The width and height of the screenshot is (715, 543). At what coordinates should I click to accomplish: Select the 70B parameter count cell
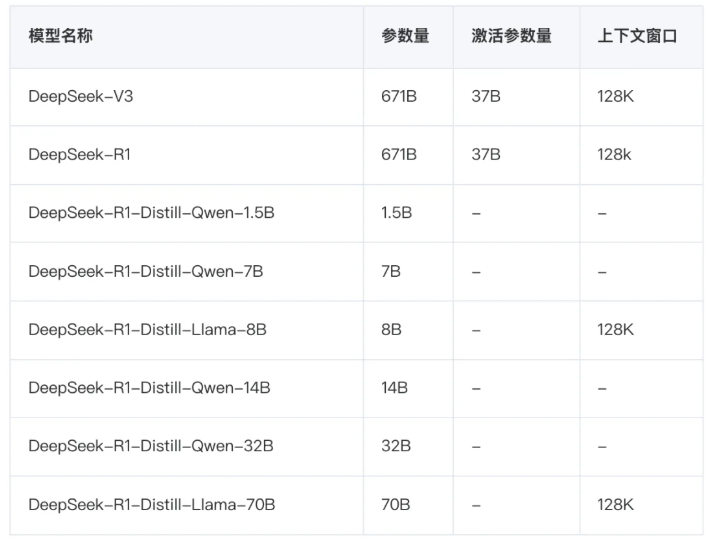point(396,505)
